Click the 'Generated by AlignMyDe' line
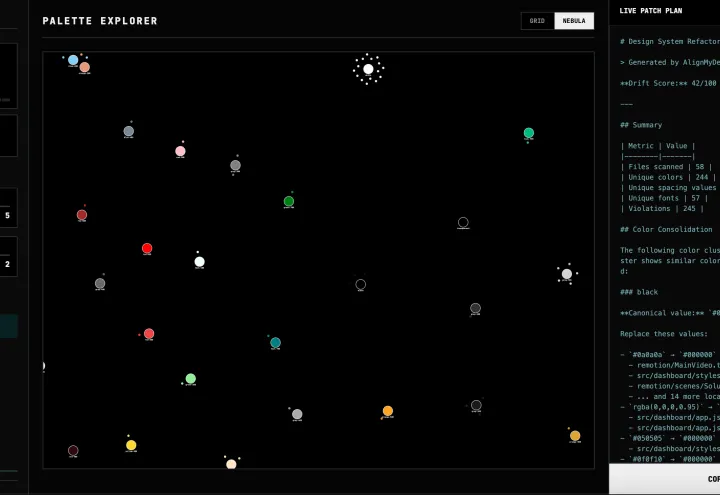The width and height of the screenshot is (720, 495). (x=669, y=62)
